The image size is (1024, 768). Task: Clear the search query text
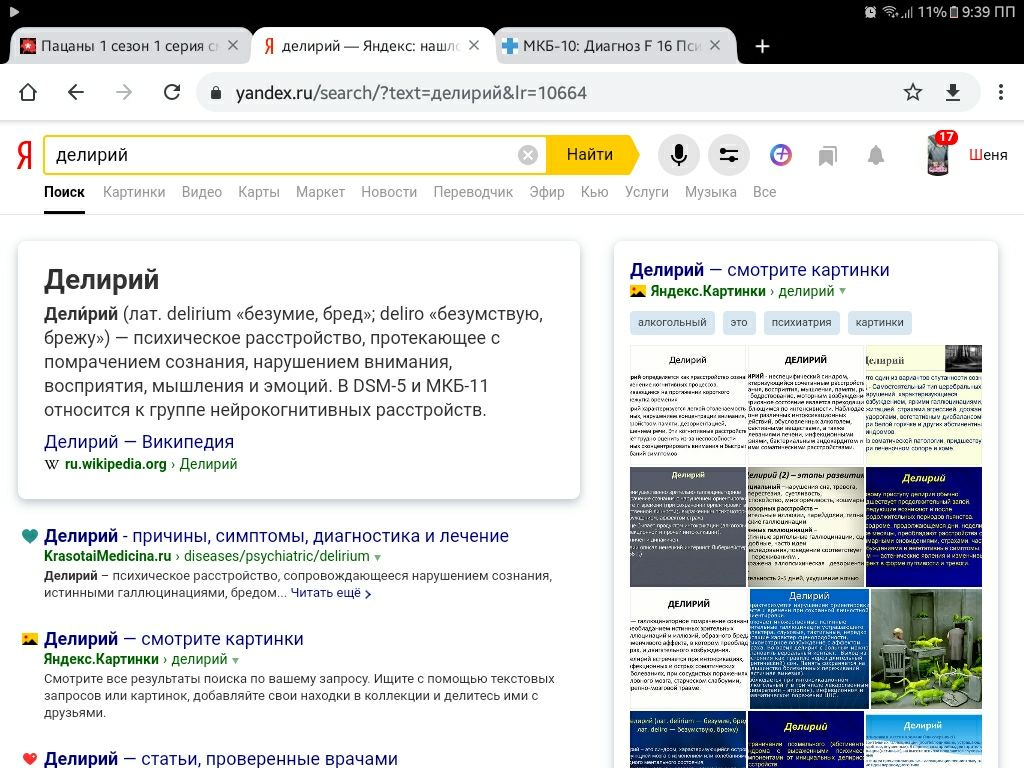coord(528,155)
